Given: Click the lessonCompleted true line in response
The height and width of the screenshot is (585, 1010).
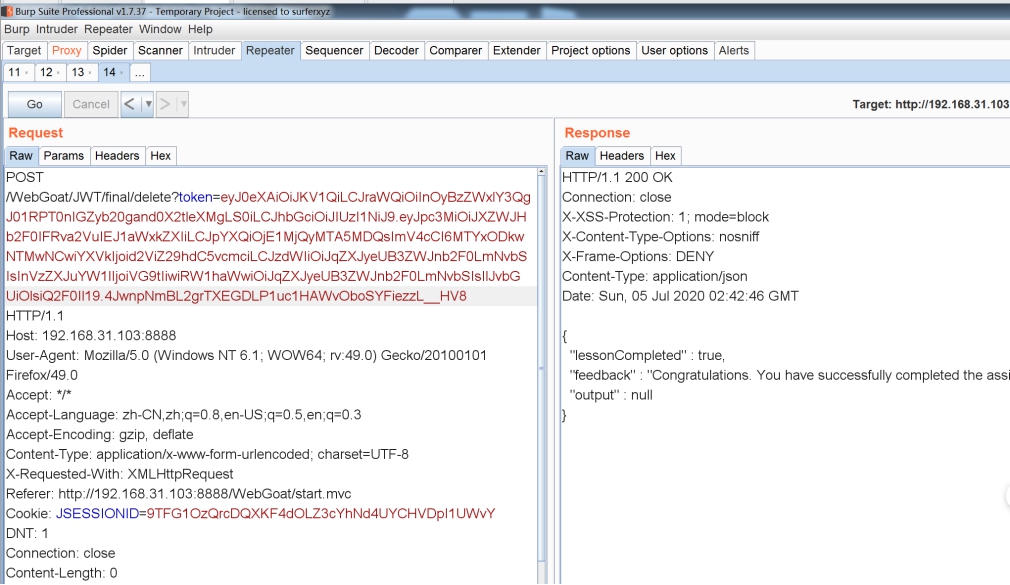Looking at the screenshot, I should (647, 356).
